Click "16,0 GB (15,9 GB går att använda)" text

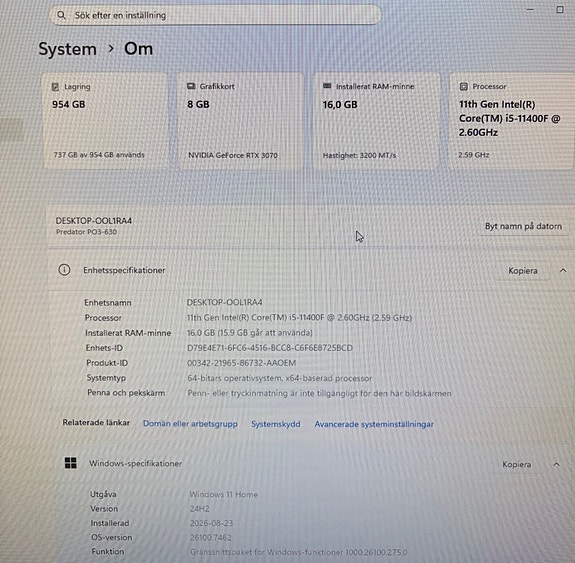click(x=250, y=333)
